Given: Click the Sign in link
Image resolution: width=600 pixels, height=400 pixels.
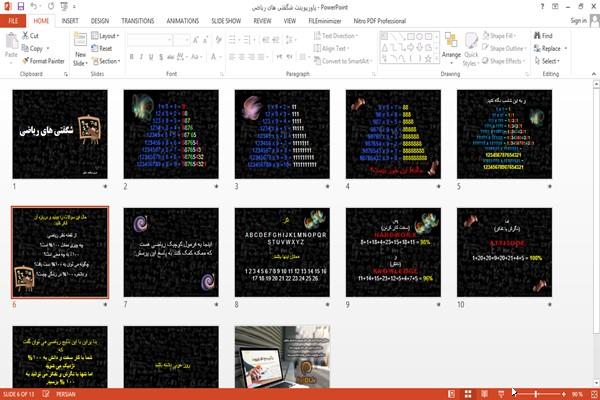Looking at the screenshot, I should coord(578,21).
